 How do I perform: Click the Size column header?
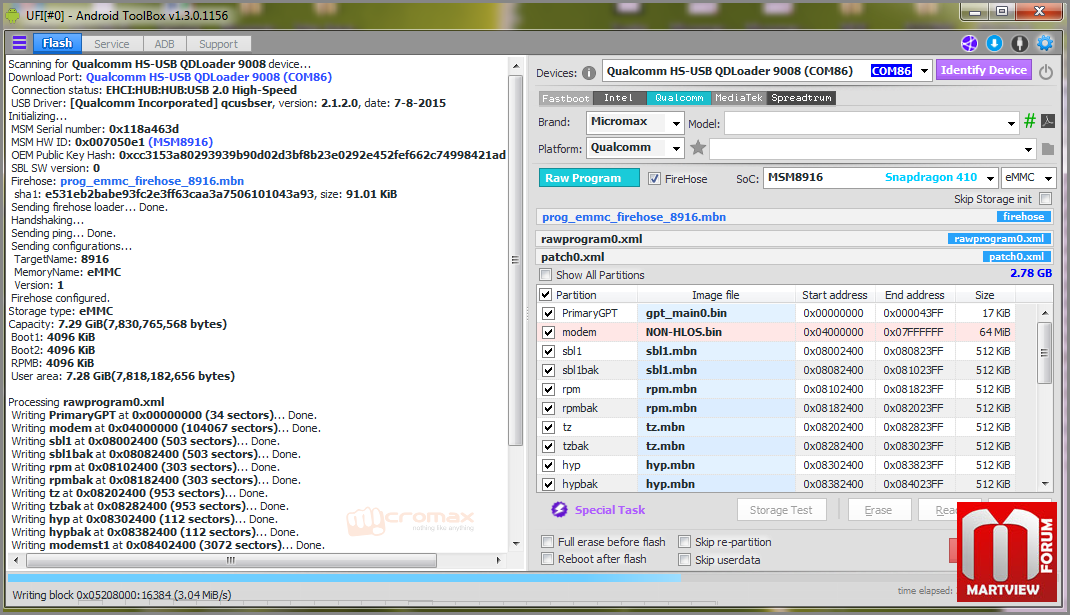tap(985, 295)
